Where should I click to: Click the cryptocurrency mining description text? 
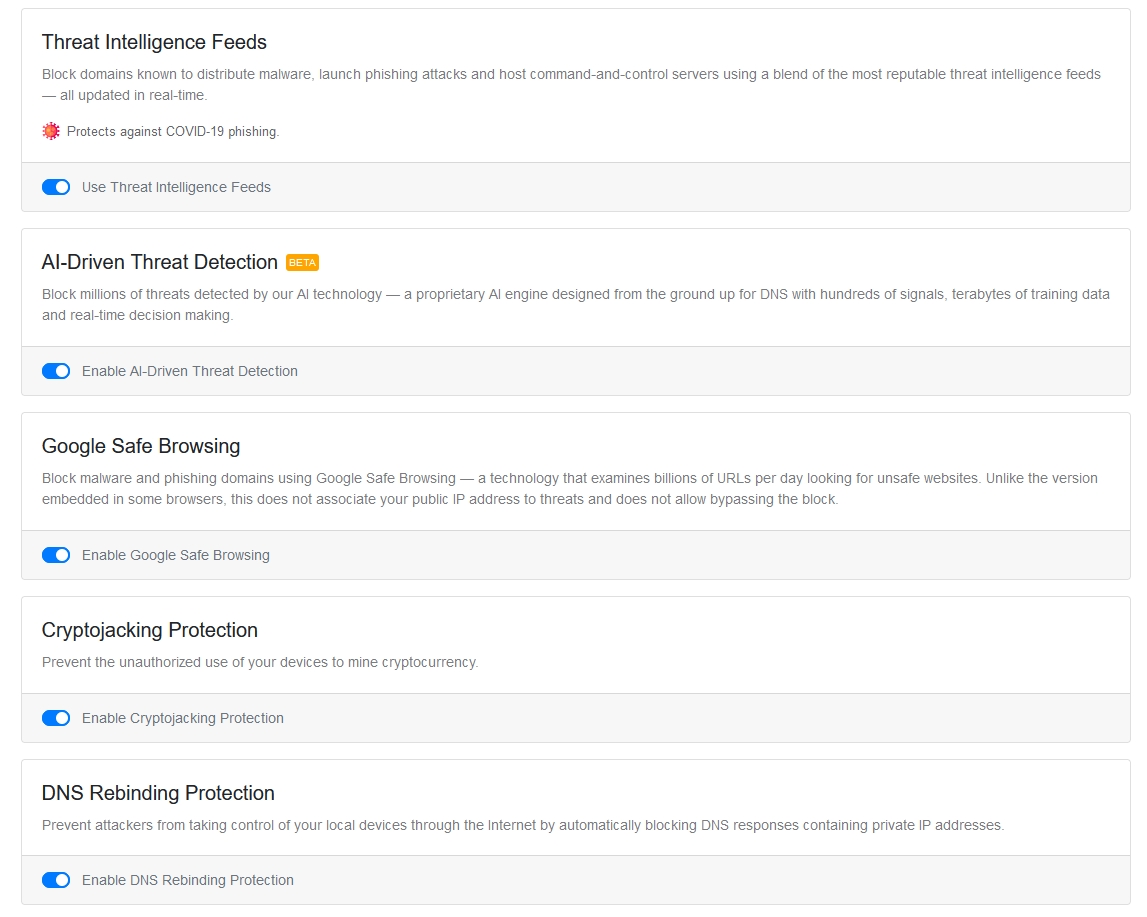(x=260, y=662)
